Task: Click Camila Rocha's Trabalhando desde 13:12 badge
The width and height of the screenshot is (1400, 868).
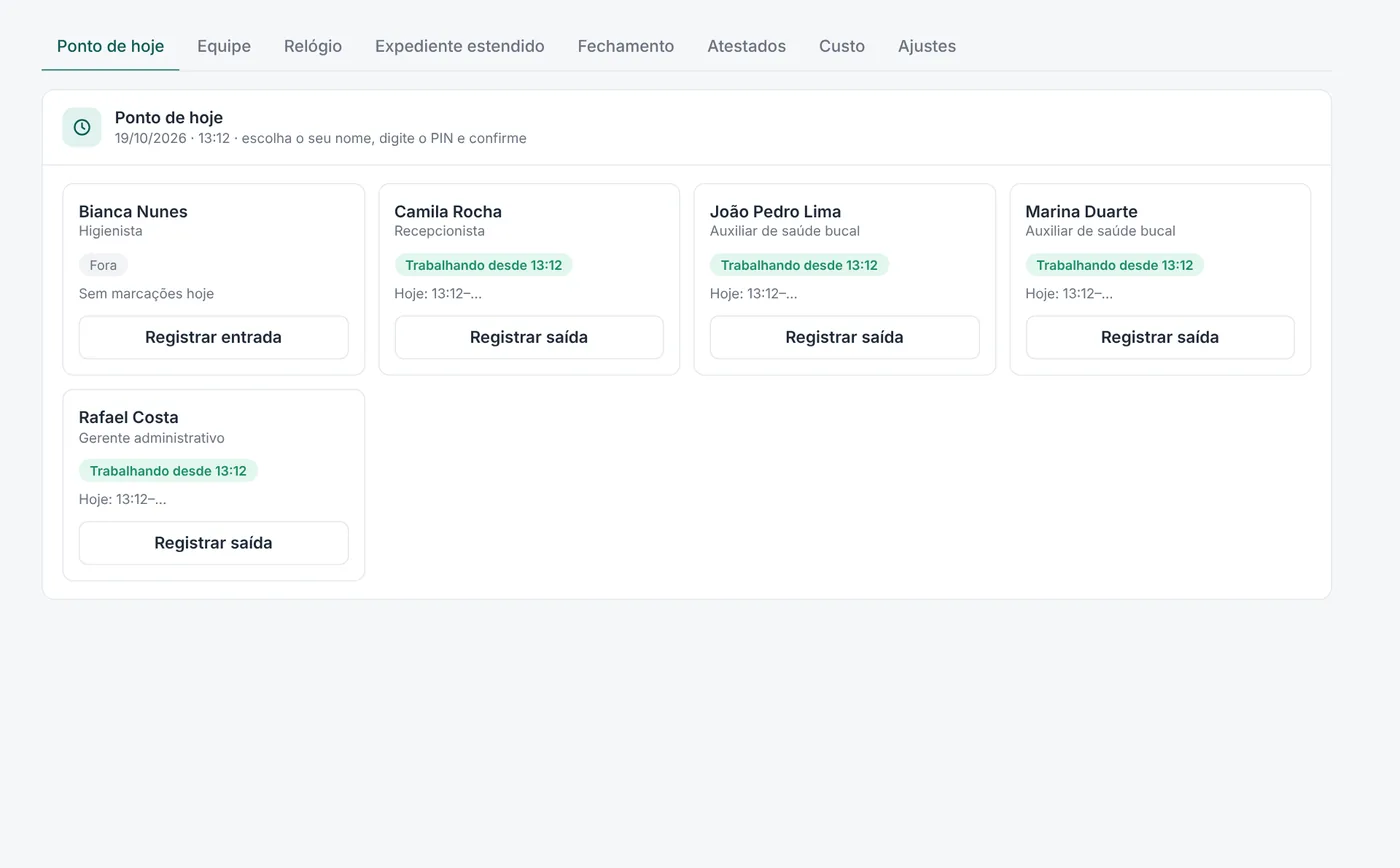Action: click(483, 265)
